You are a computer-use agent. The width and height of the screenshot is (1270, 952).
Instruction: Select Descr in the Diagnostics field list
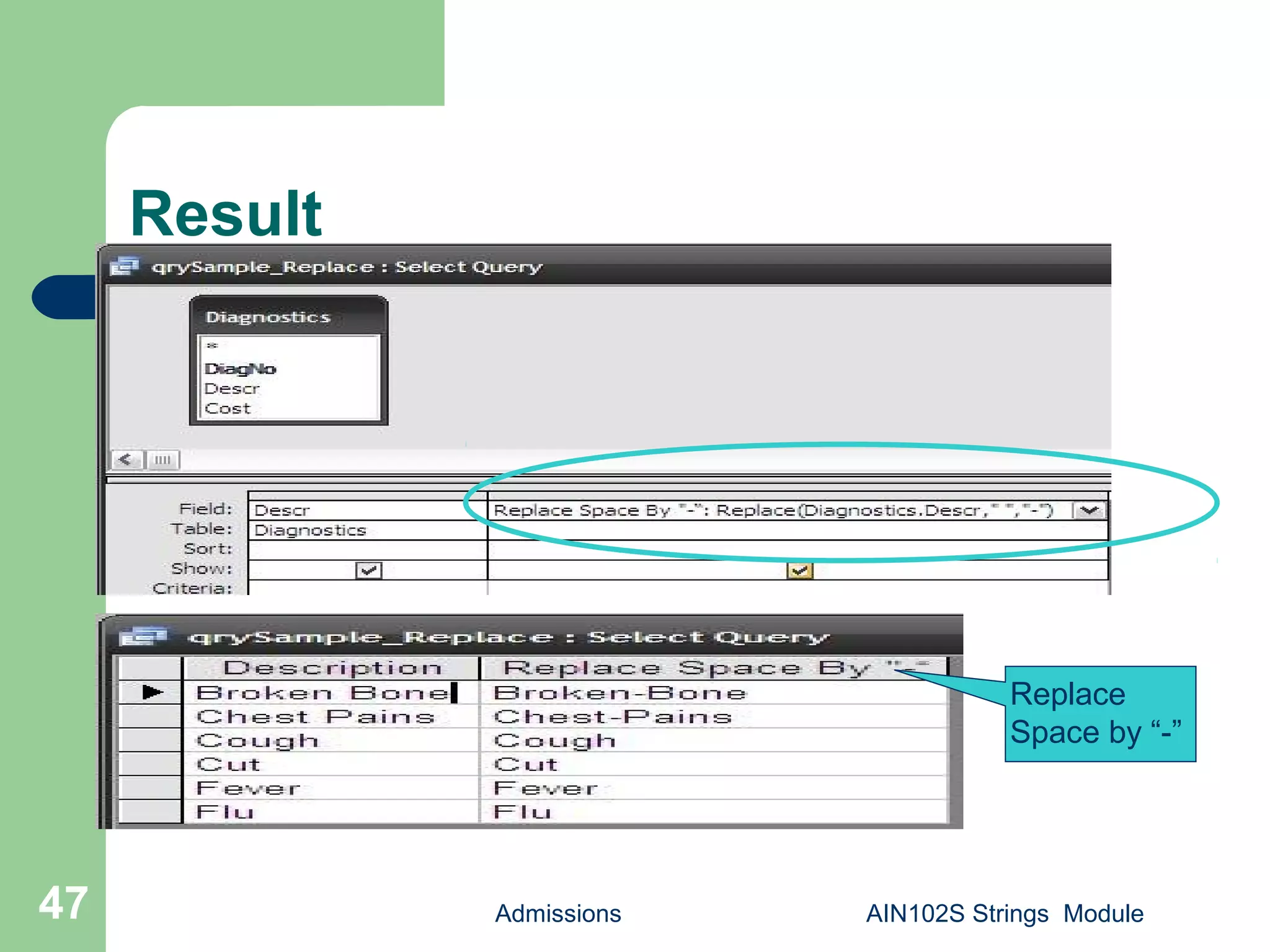coord(232,389)
